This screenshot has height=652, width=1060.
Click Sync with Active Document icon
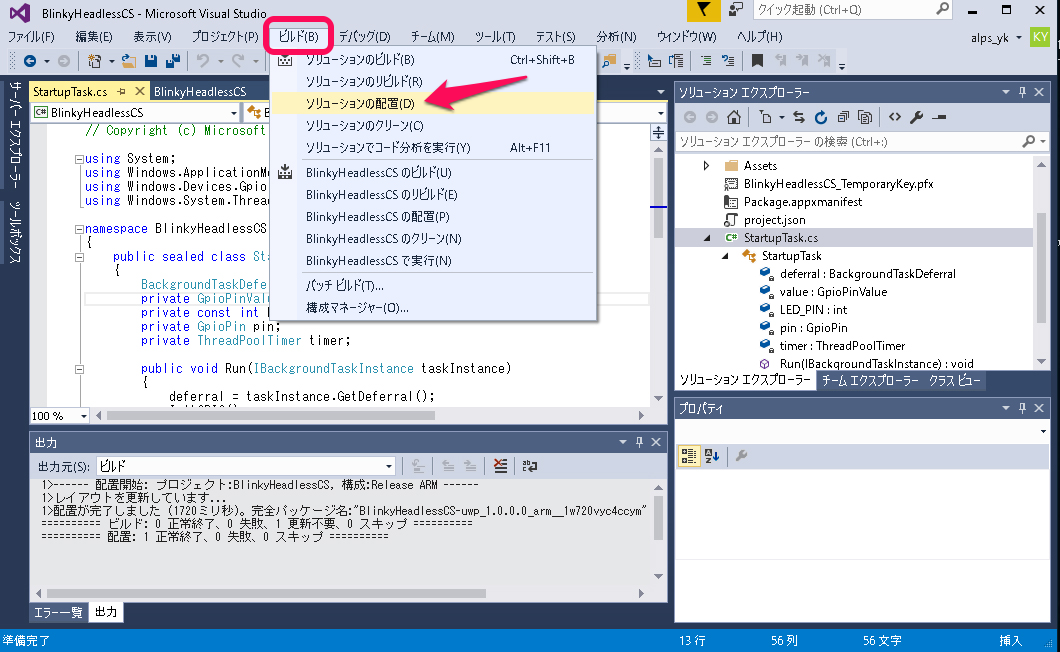coord(799,117)
